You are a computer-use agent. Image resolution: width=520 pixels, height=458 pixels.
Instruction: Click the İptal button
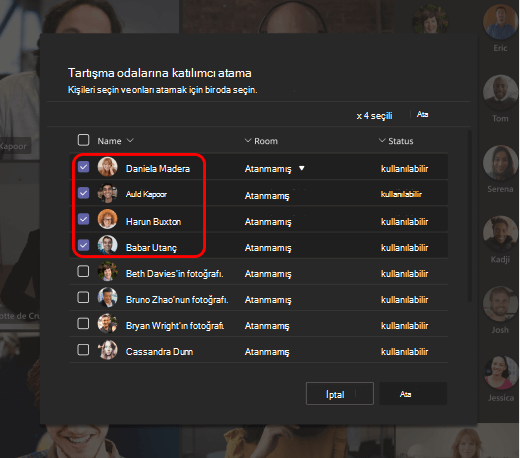pyautogui.click(x=340, y=394)
